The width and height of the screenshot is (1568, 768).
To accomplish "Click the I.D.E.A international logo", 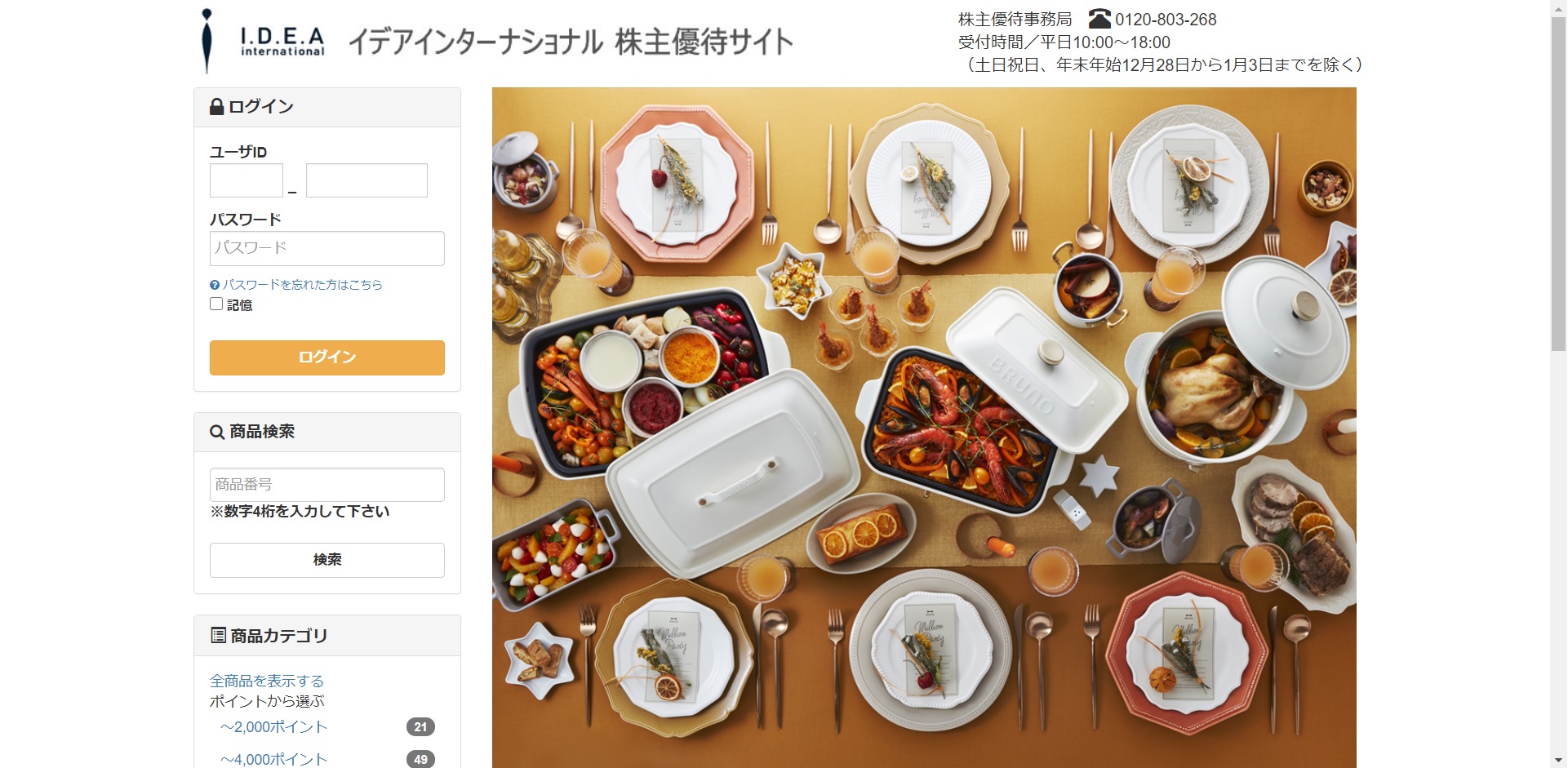I will 263,41.
